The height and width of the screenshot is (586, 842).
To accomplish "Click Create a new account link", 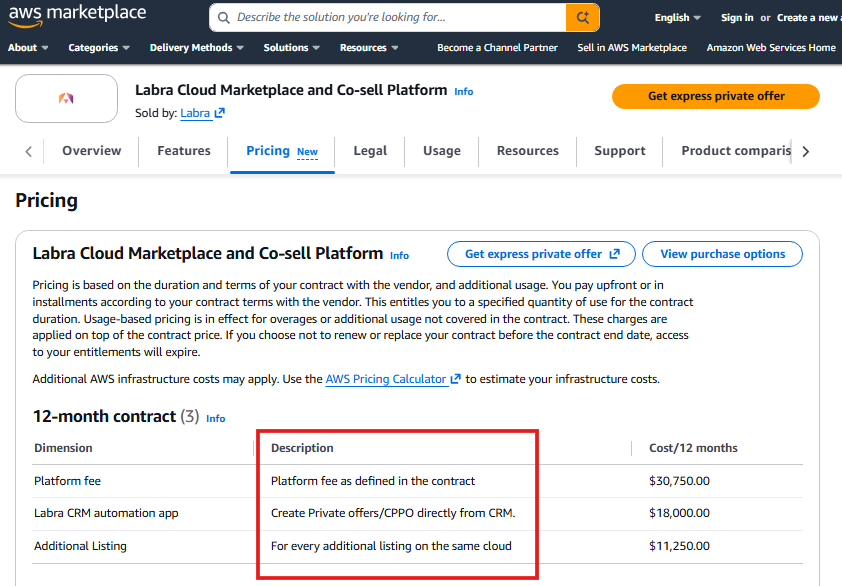I will [809, 18].
